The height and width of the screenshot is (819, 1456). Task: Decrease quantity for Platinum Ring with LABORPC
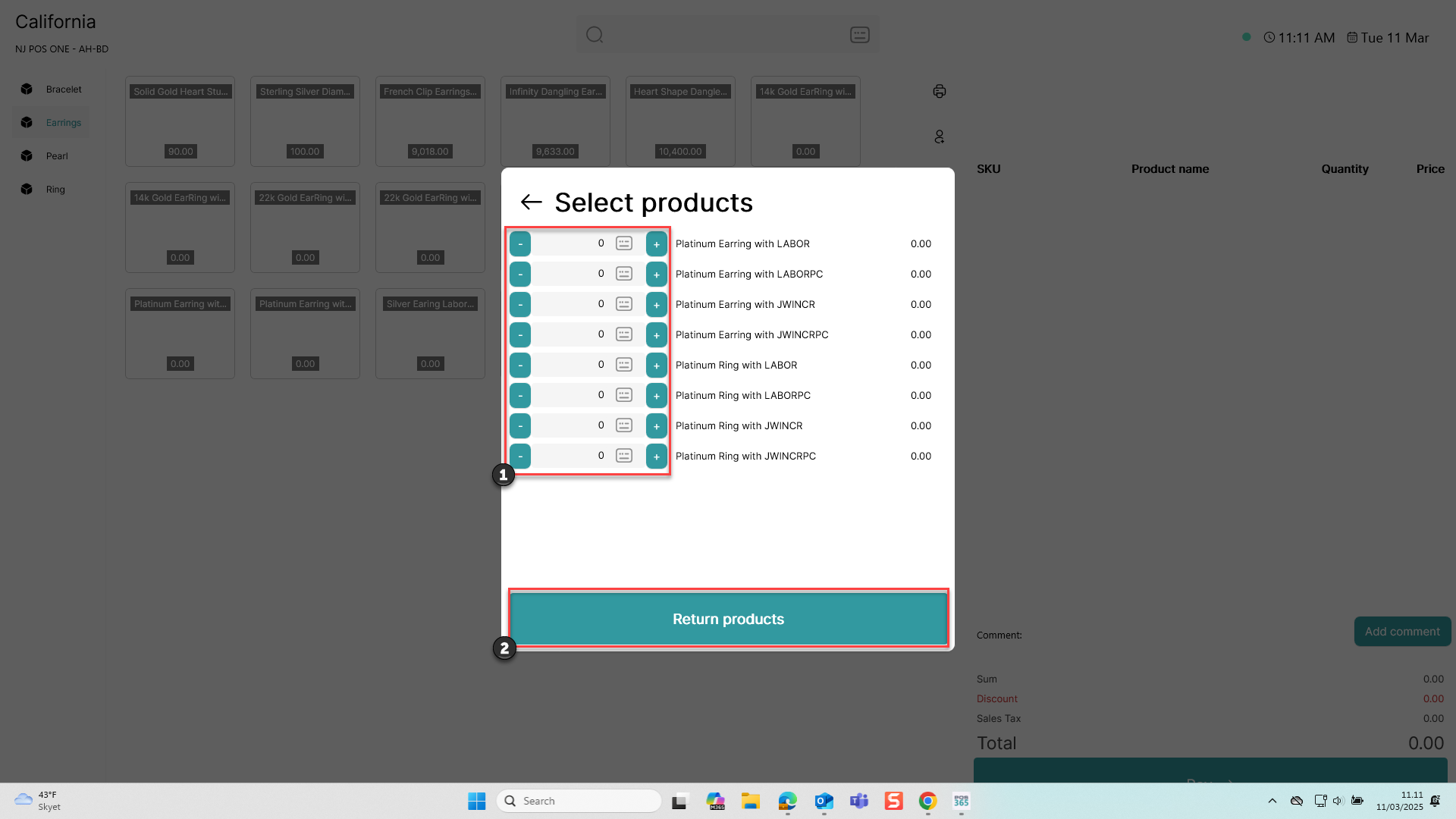pos(520,395)
